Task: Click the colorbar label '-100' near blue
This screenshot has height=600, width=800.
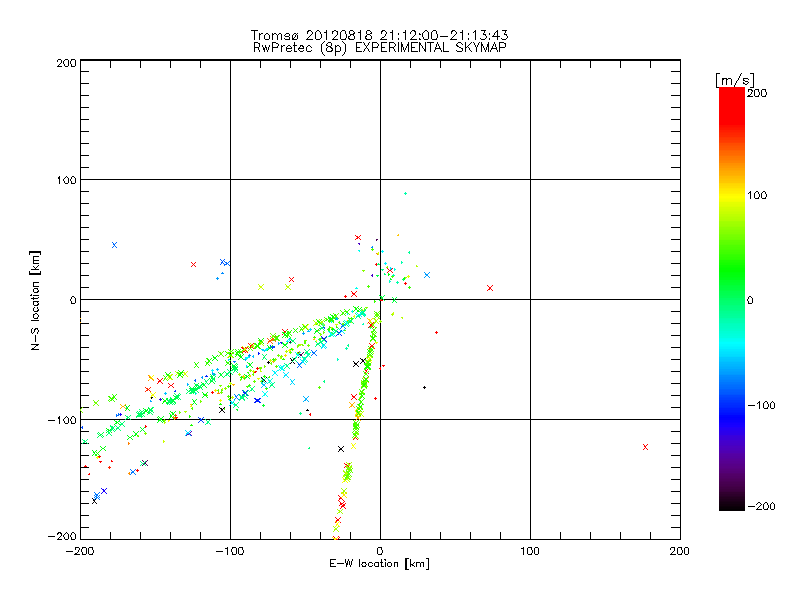Action: pyautogui.click(x=762, y=406)
